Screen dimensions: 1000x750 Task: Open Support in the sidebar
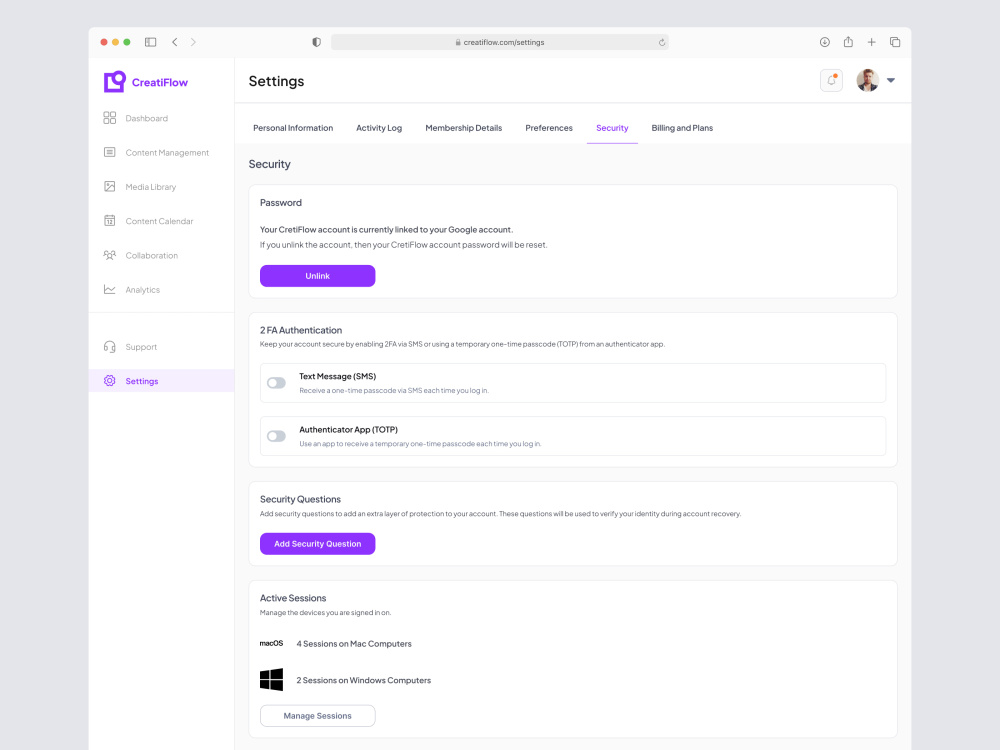(x=130, y=347)
